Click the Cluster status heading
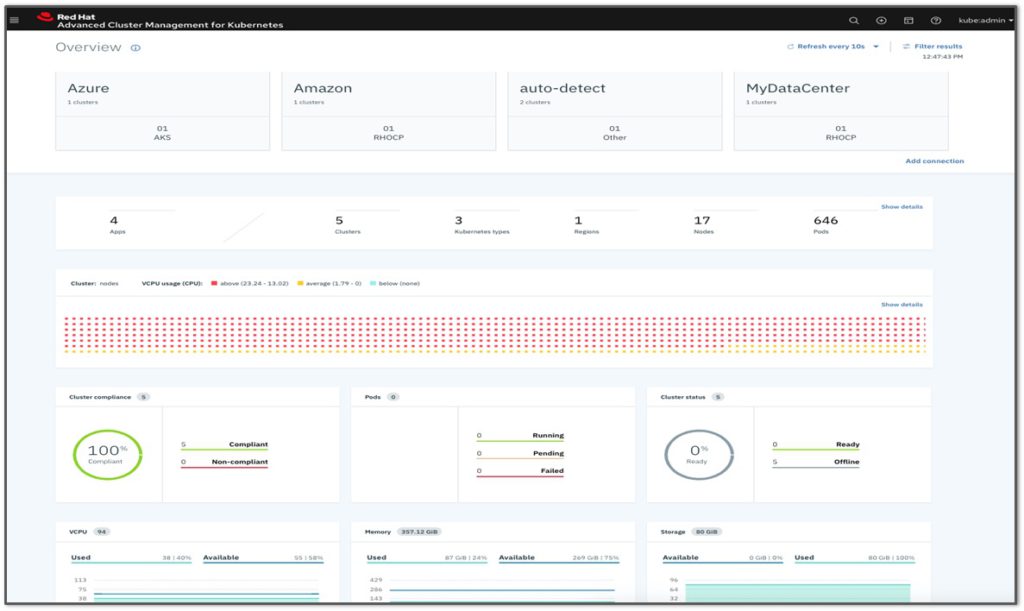 click(x=682, y=397)
